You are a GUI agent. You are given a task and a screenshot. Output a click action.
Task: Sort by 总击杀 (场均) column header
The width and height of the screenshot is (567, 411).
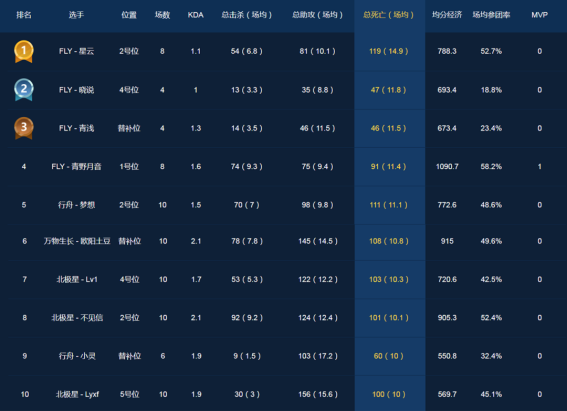point(247,15)
